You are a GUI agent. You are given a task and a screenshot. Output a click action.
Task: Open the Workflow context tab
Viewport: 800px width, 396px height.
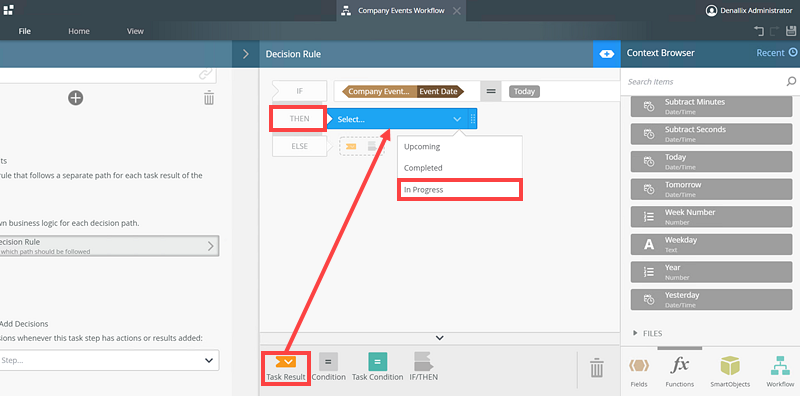(780, 372)
